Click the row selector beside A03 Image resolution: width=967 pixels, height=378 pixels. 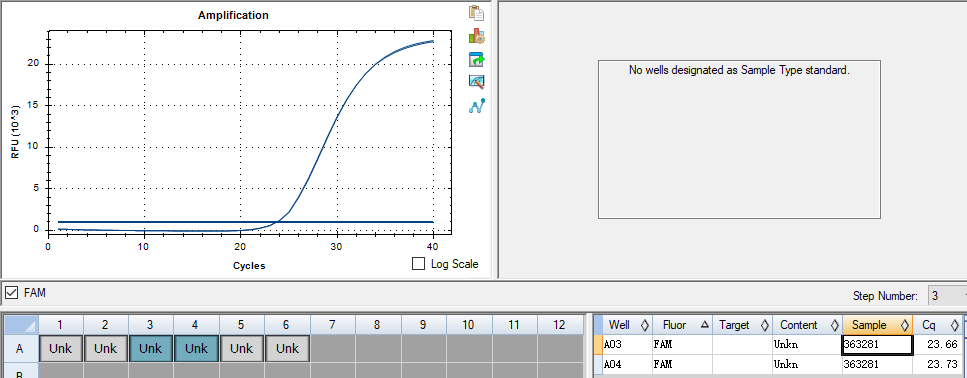pyautogui.click(x=597, y=345)
